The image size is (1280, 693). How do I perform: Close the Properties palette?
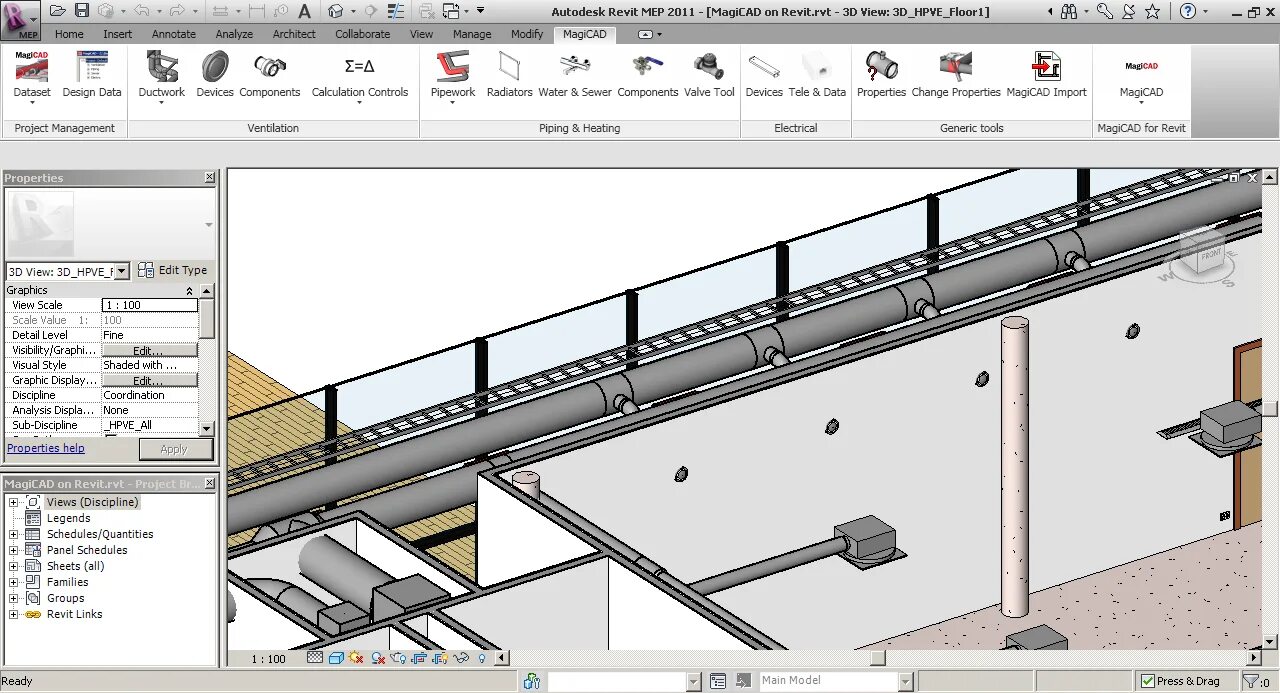pos(209,178)
